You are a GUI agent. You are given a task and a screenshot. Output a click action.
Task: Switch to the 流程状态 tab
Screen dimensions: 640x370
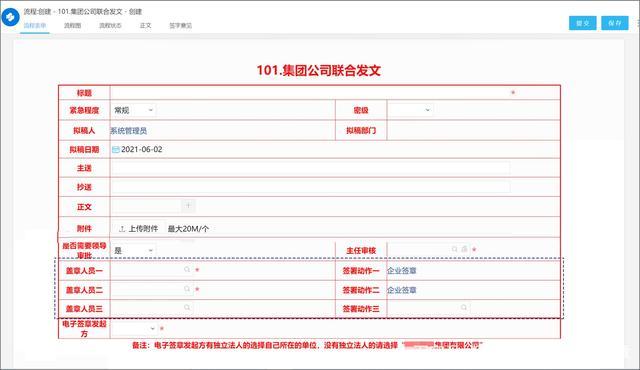coord(110,25)
